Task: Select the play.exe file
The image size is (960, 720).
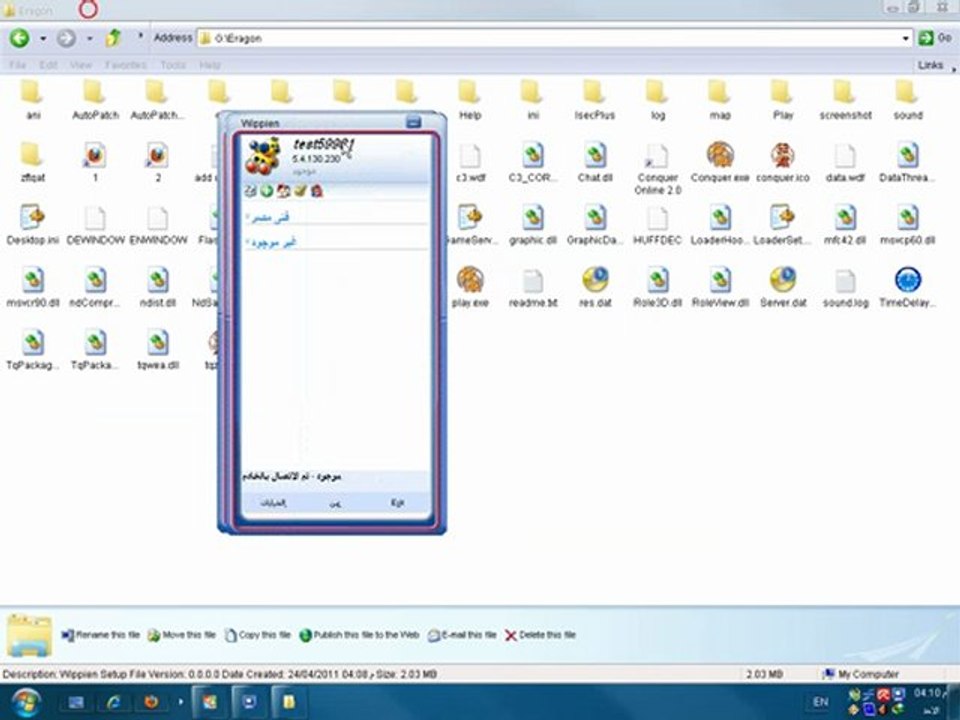Action: coord(470,287)
